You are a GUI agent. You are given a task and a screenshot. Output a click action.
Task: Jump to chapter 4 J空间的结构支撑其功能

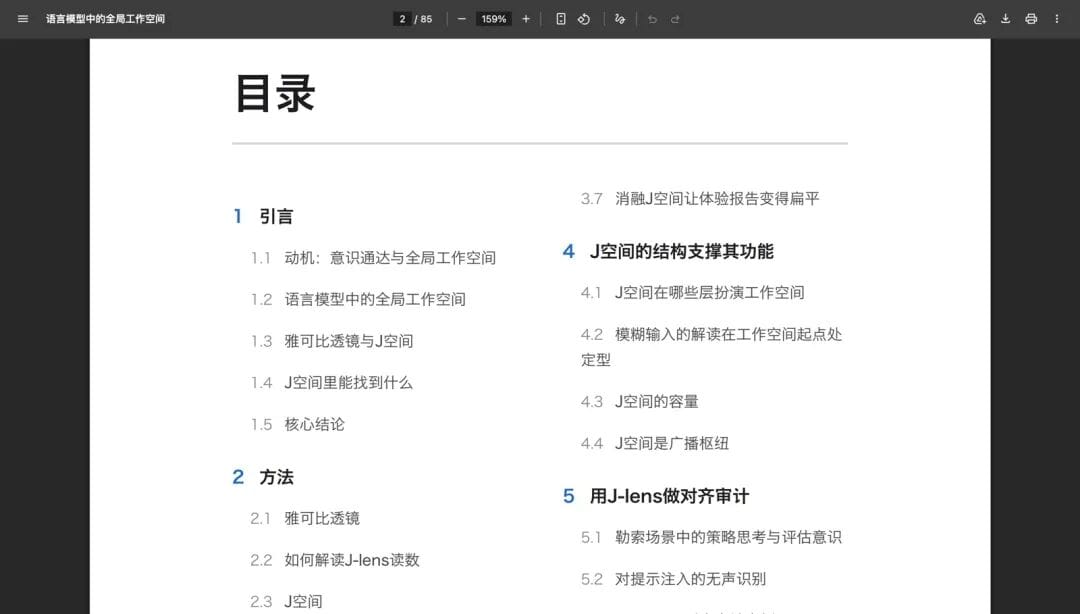coord(668,252)
